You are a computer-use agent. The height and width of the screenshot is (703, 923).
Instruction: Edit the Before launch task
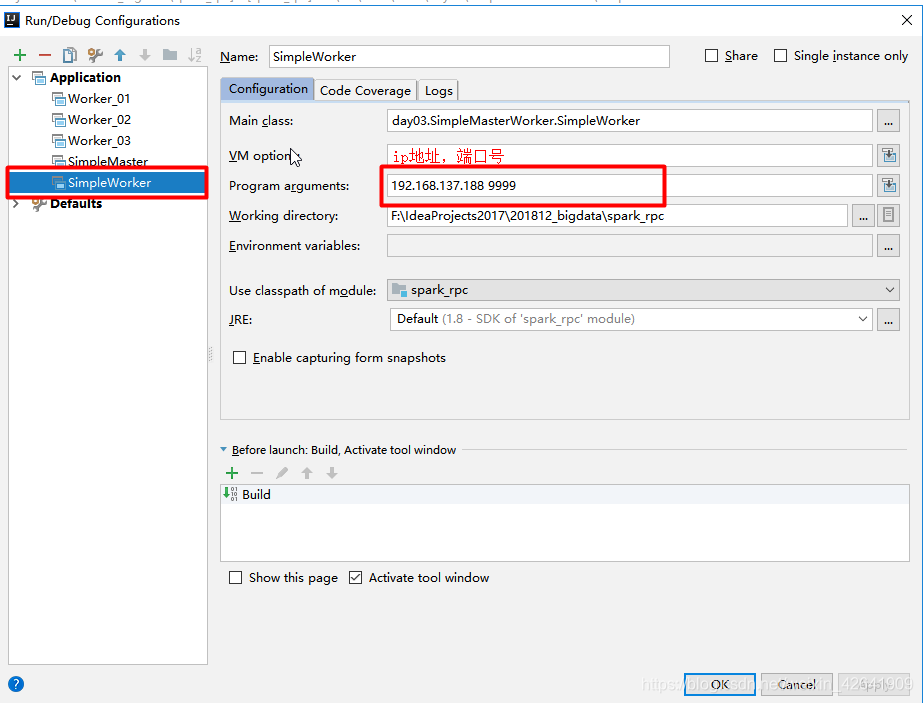(x=282, y=473)
